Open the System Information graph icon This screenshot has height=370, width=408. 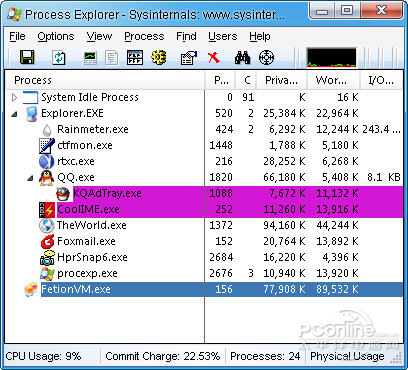(90, 58)
